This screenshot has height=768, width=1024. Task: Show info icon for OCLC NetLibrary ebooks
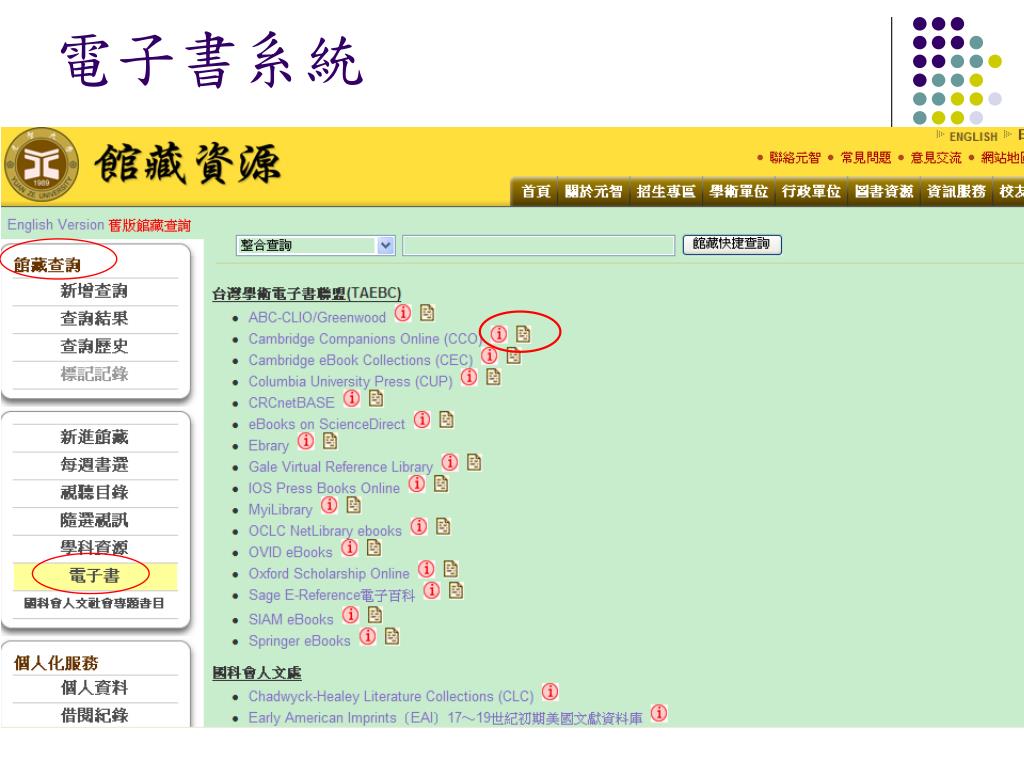tap(419, 526)
